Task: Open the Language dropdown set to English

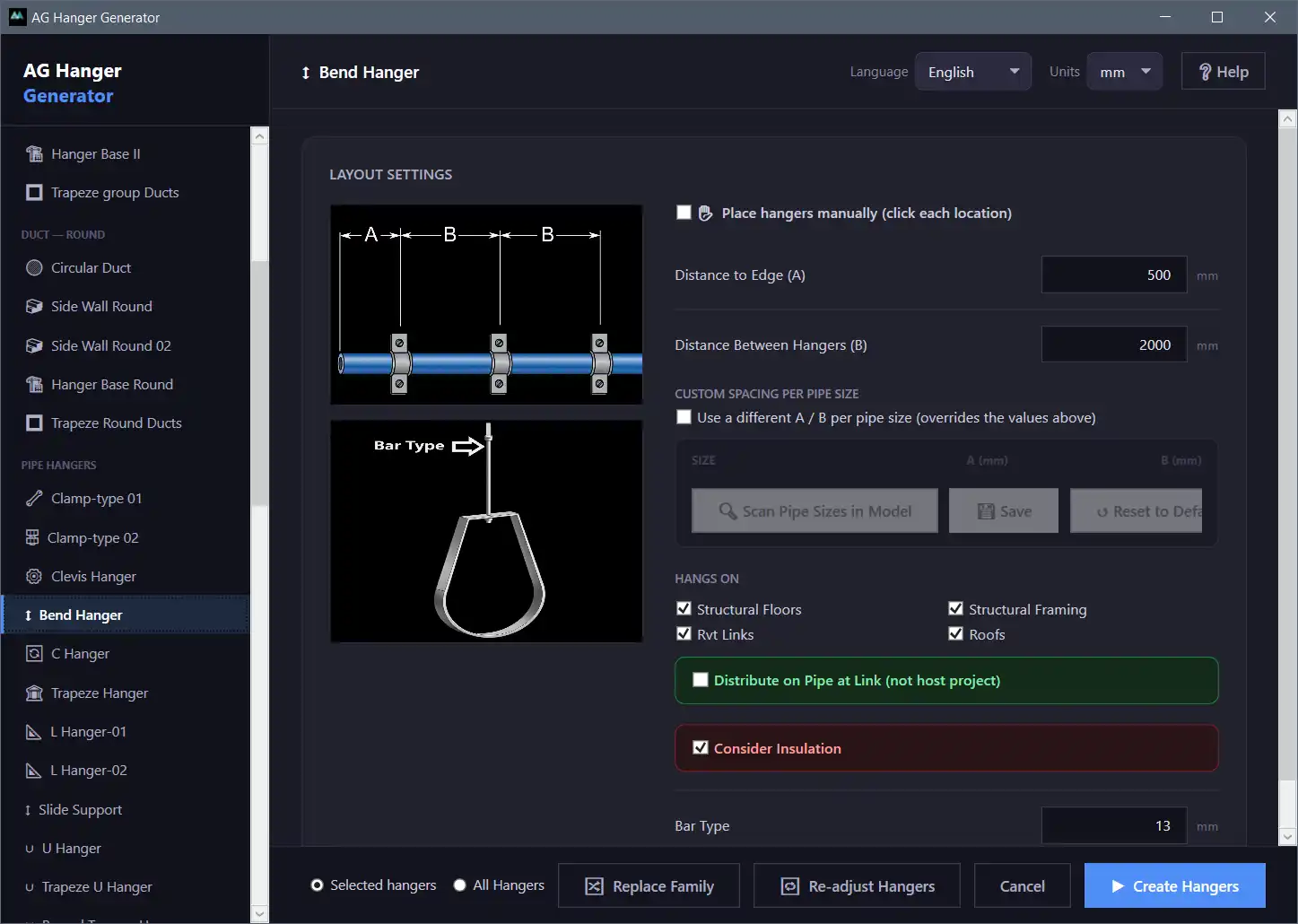Action: [x=973, y=72]
